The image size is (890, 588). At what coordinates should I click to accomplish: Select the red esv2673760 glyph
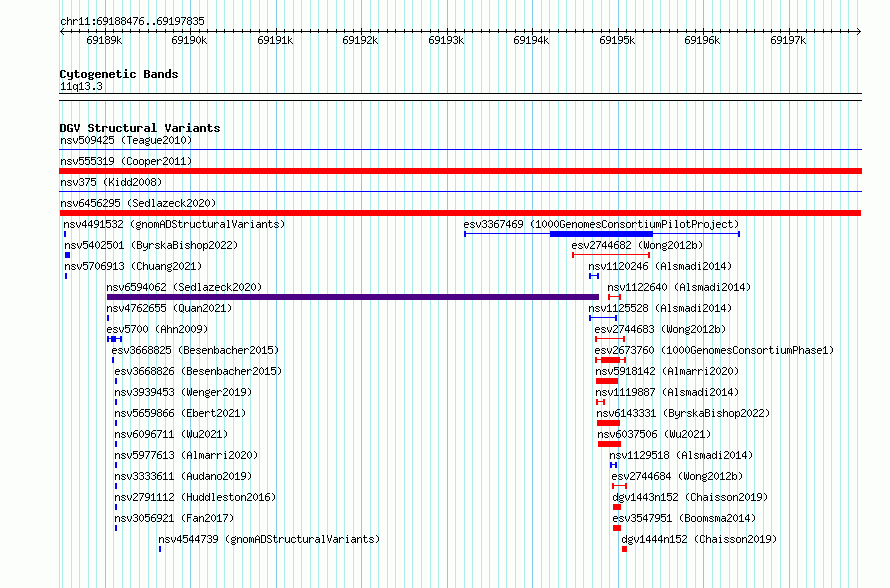point(610,360)
